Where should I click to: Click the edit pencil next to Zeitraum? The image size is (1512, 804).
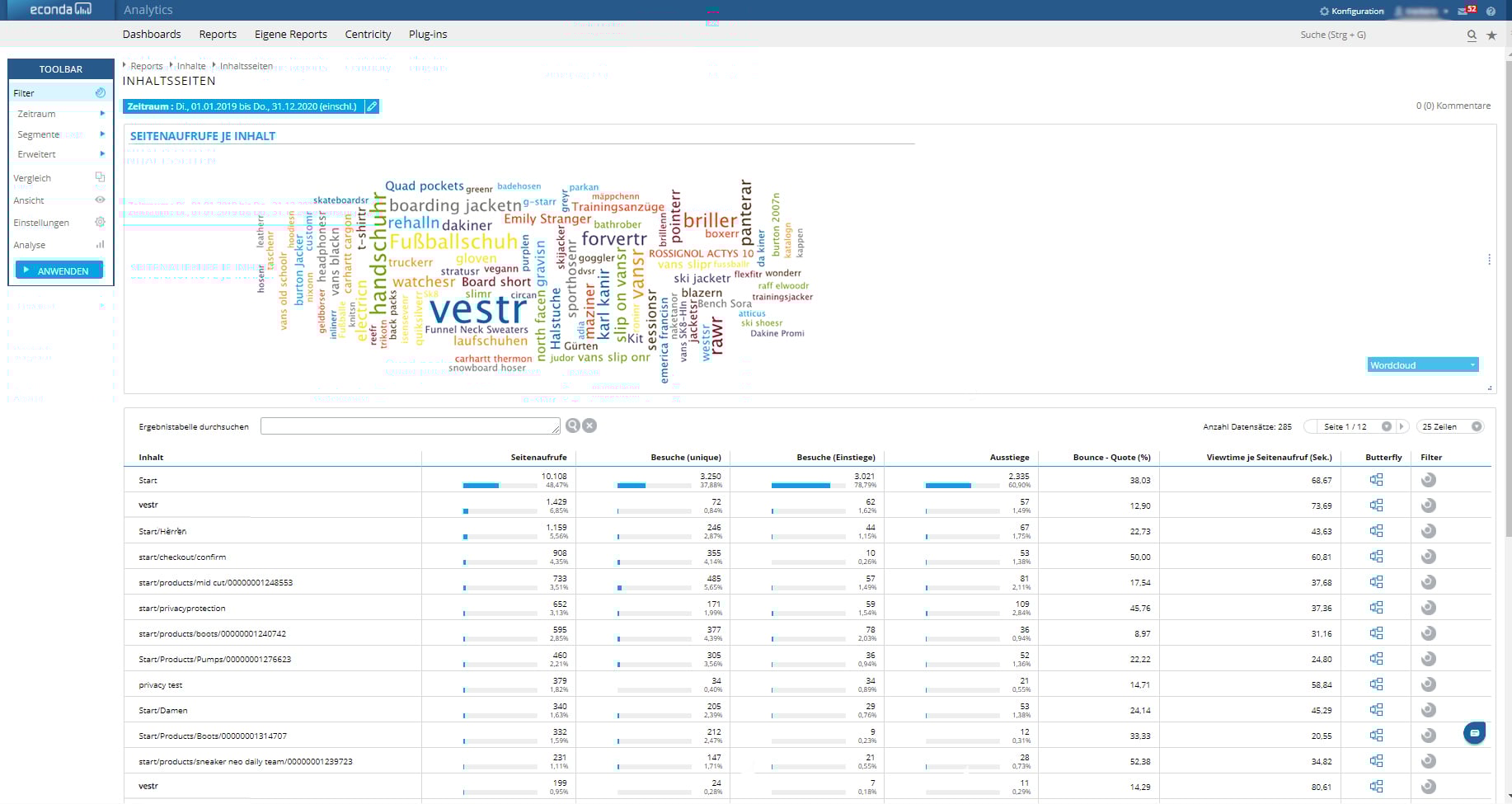pyautogui.click(x=372, y=106)
